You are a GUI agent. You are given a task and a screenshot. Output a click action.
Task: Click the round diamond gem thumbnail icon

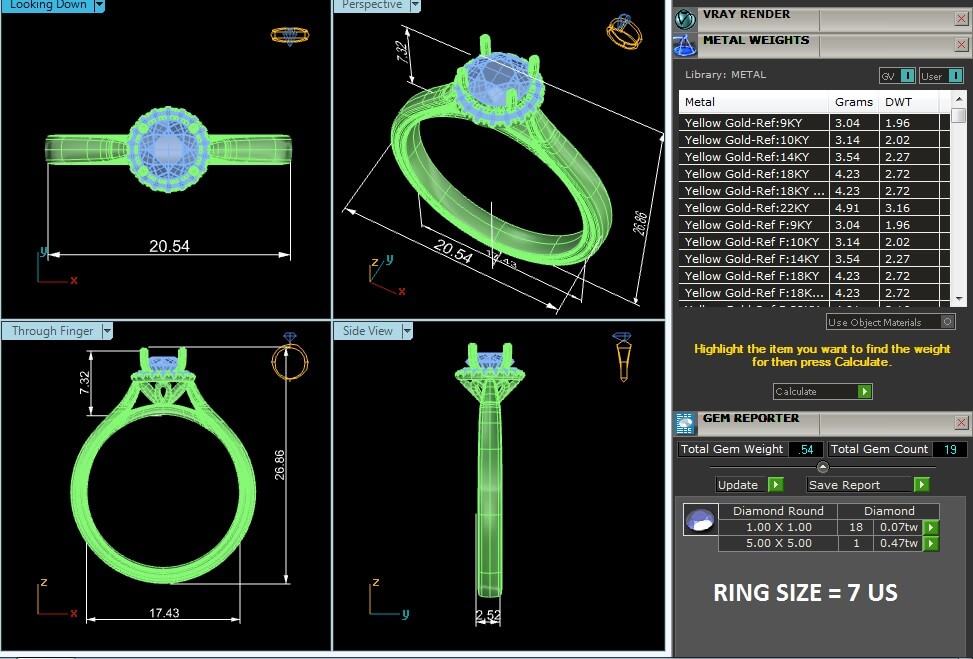click(x=699, y=520)
